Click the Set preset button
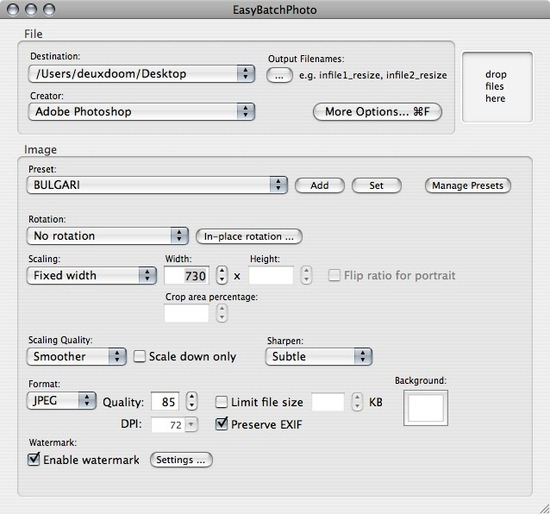 tap(376, 185)
